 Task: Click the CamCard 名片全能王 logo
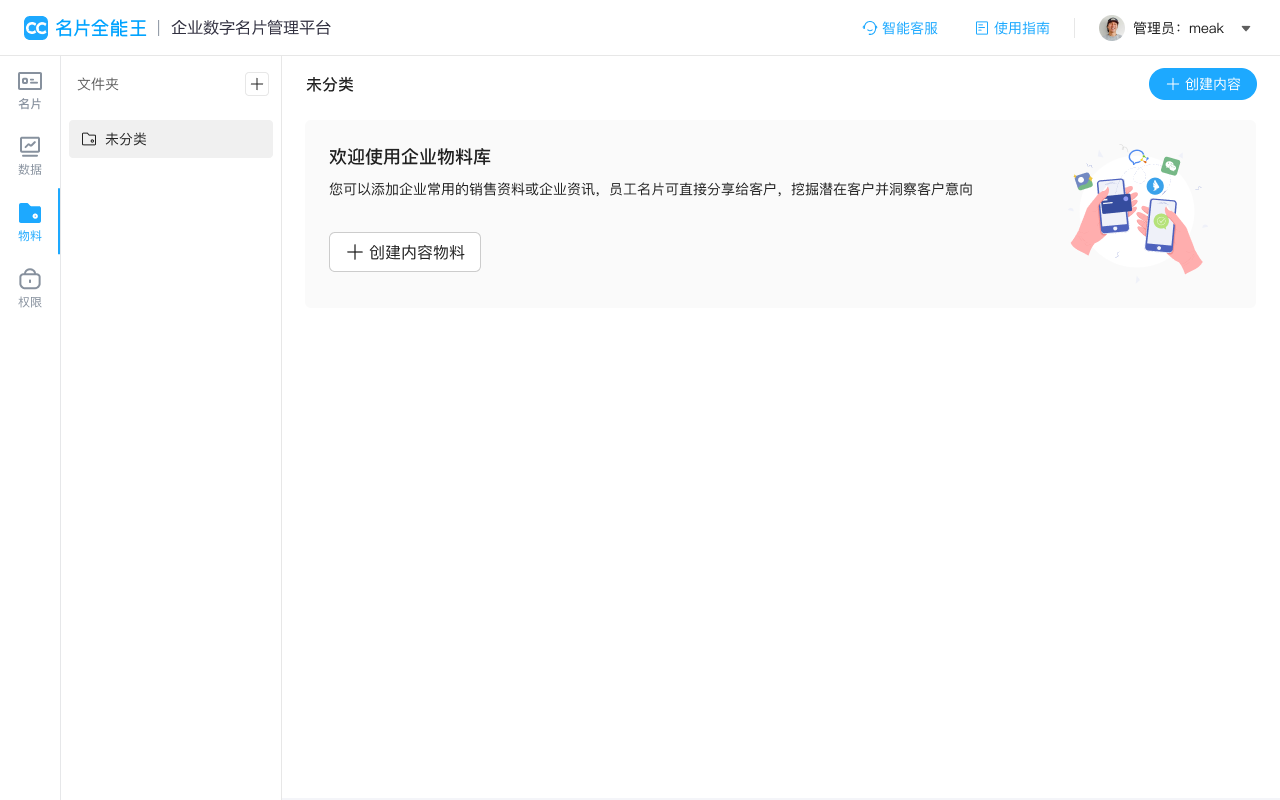pyautogui.click(x=85, y=28)
